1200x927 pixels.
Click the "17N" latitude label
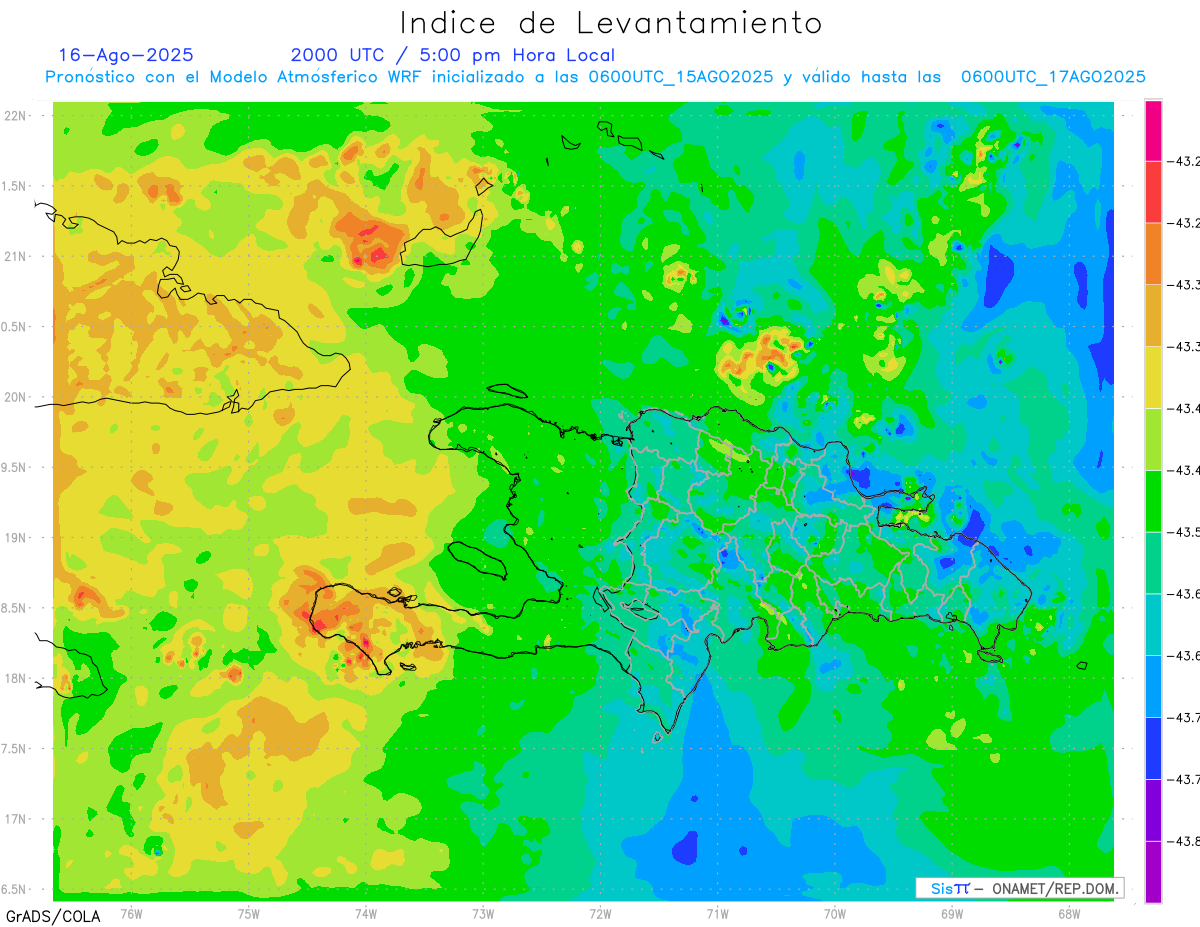(17, 819)
